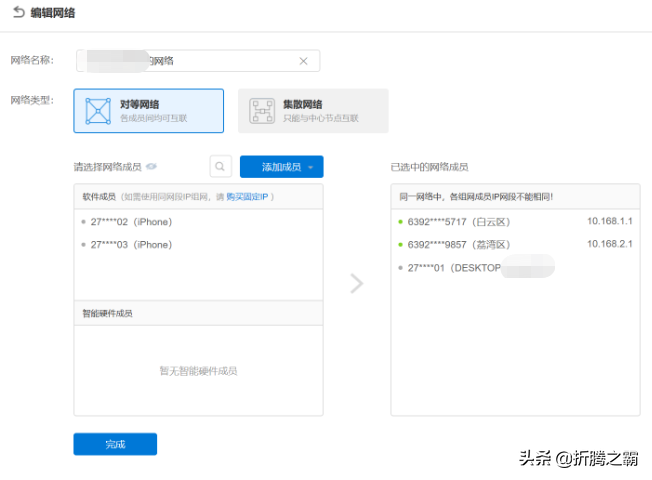Select selected member 6392****9857 (荔湾区)
652x480 pixels.
click(x=515, y=245)
